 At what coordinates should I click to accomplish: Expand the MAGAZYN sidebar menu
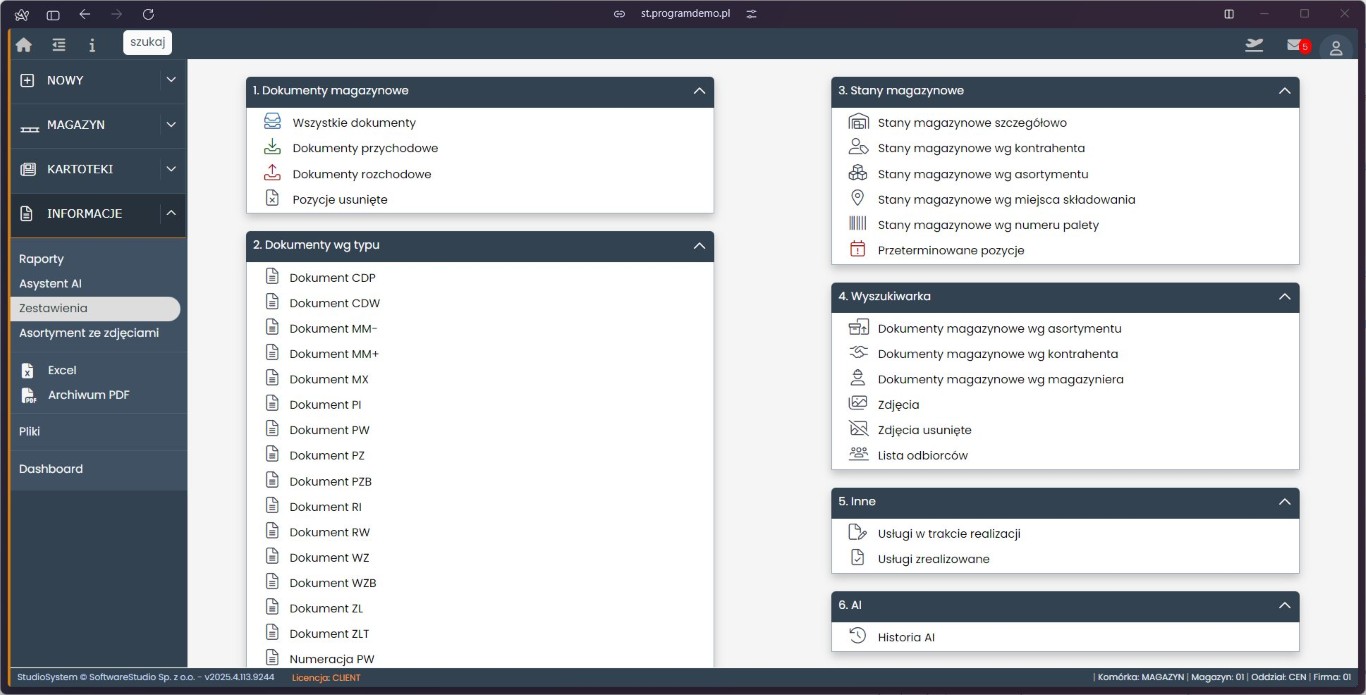[171, 125]
